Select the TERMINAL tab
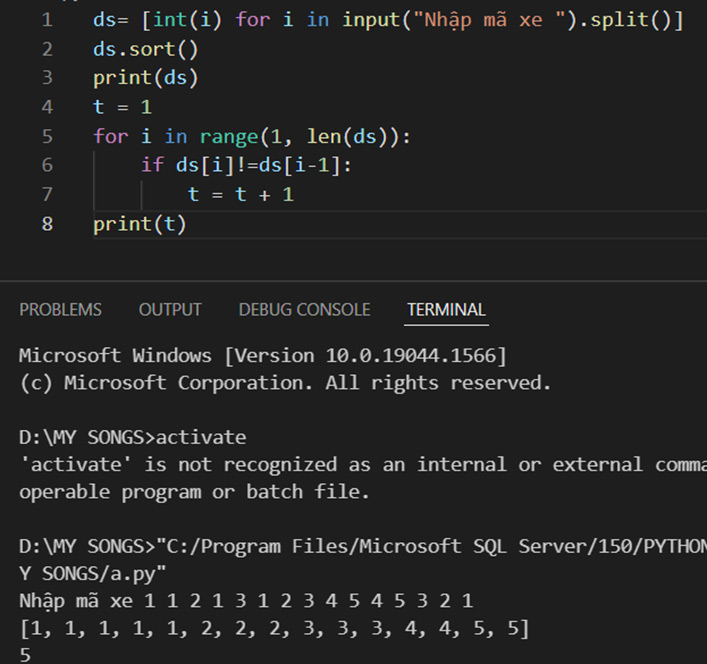Image resolution: width=707 pixels, height=664 pixels. [446, 310]
